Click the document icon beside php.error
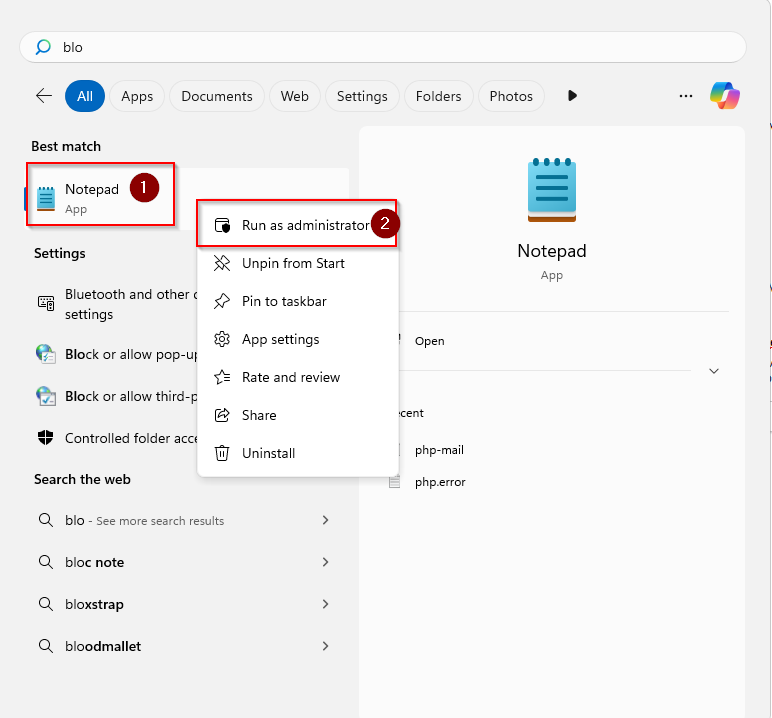 click(395, 482)
